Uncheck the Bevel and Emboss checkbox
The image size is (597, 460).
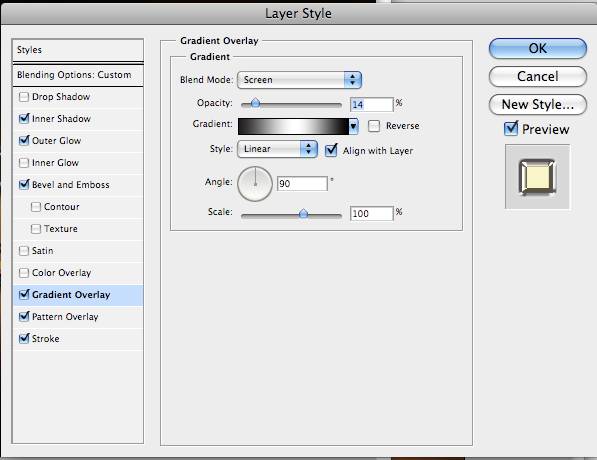24,185
